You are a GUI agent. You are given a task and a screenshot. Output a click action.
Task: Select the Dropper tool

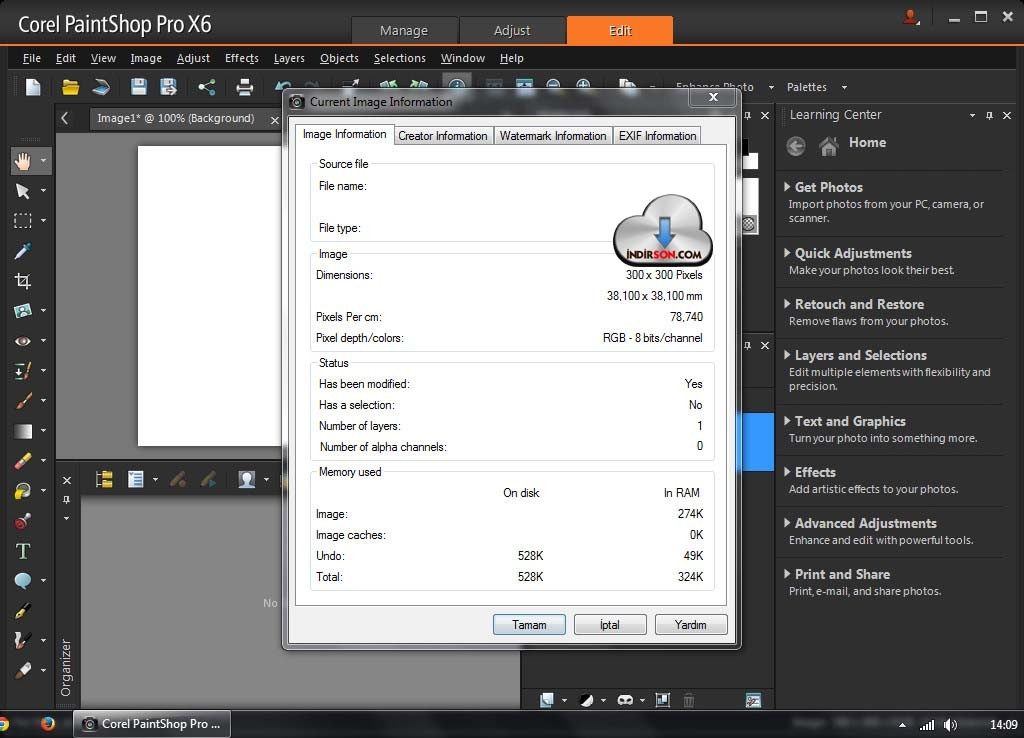(23, 251)
